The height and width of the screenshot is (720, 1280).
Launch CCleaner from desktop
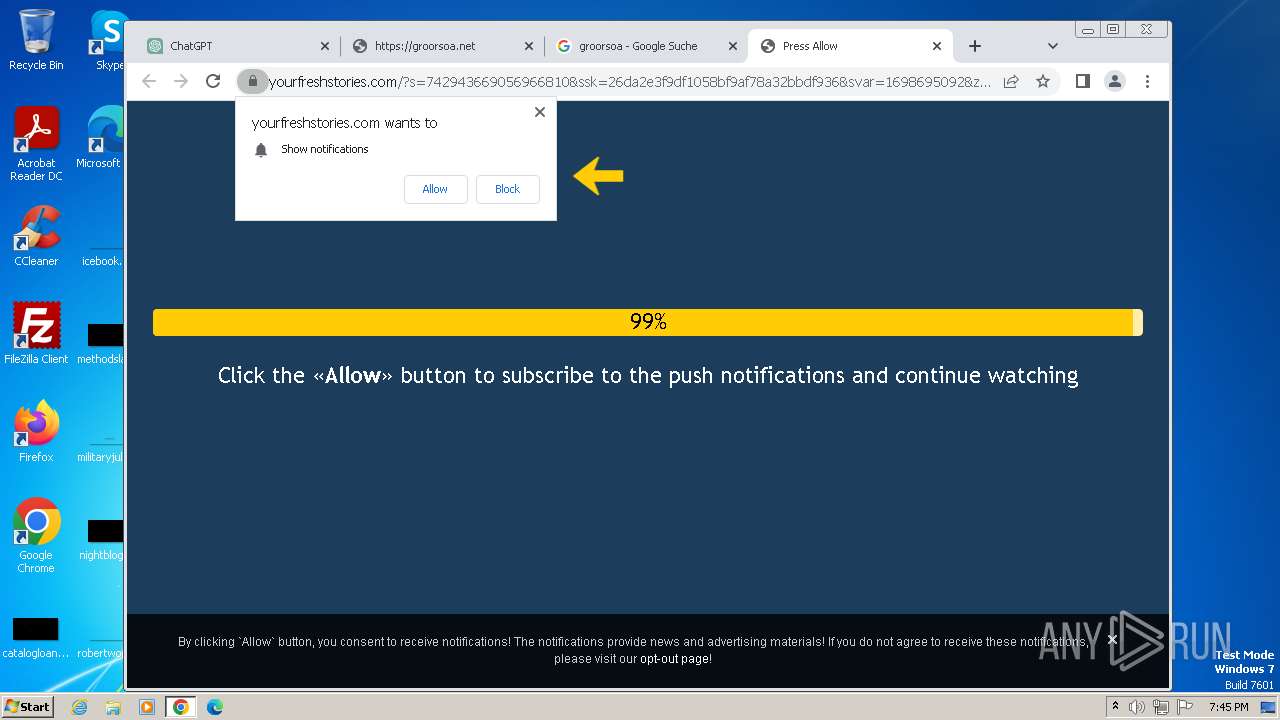[36, 236]
